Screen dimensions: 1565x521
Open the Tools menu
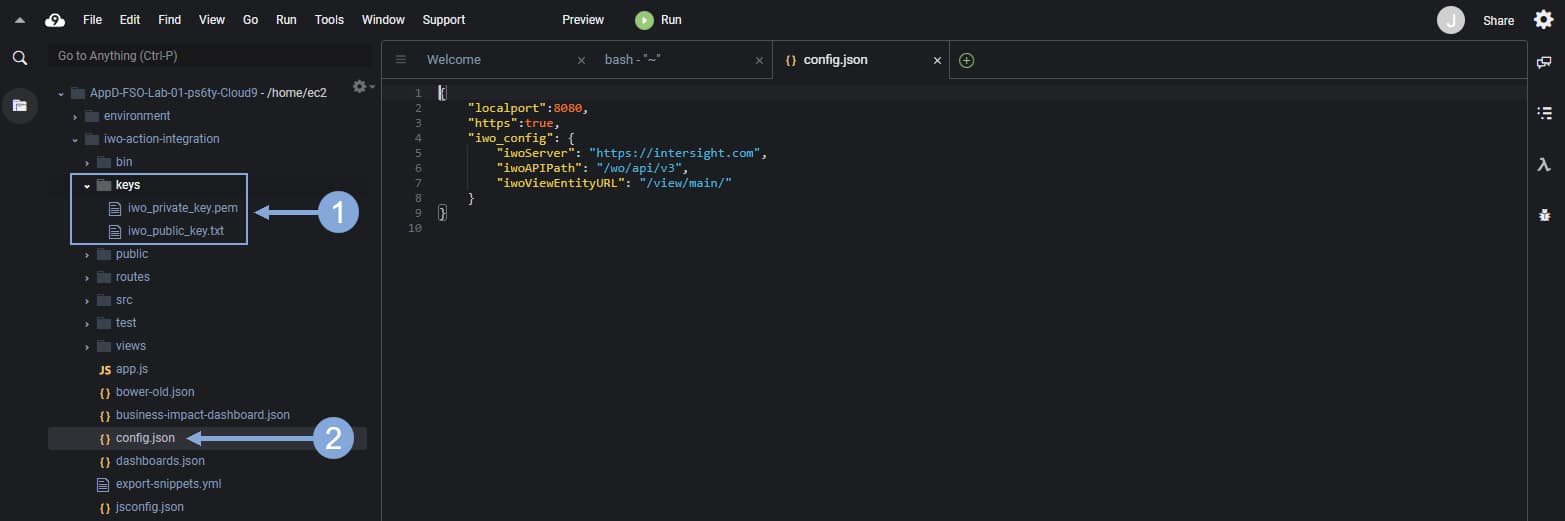click(x=329, y=20)
